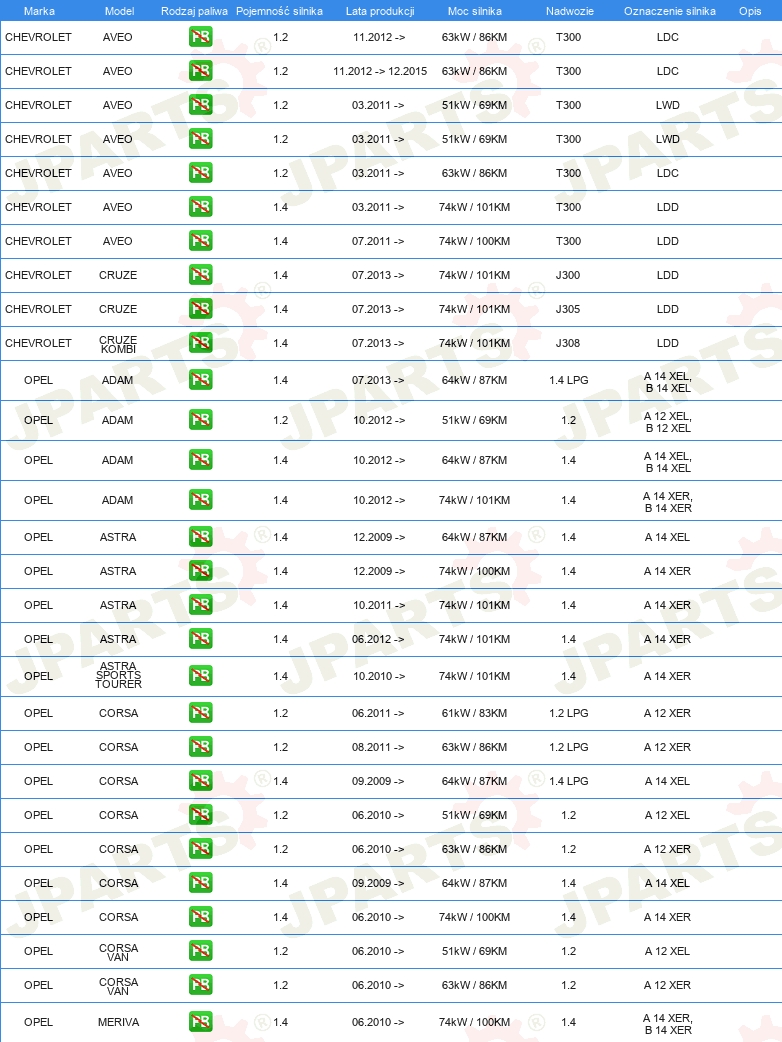
Task: Click fuel icon in Astra 74kW / 100KM row
Action: tap(201, 571)
